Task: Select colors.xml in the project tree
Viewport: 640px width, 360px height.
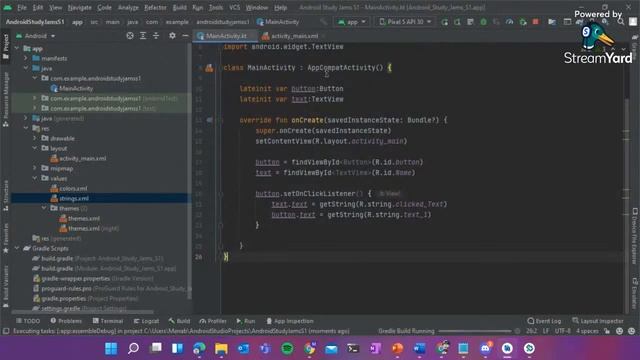Action: coord(73,189)
